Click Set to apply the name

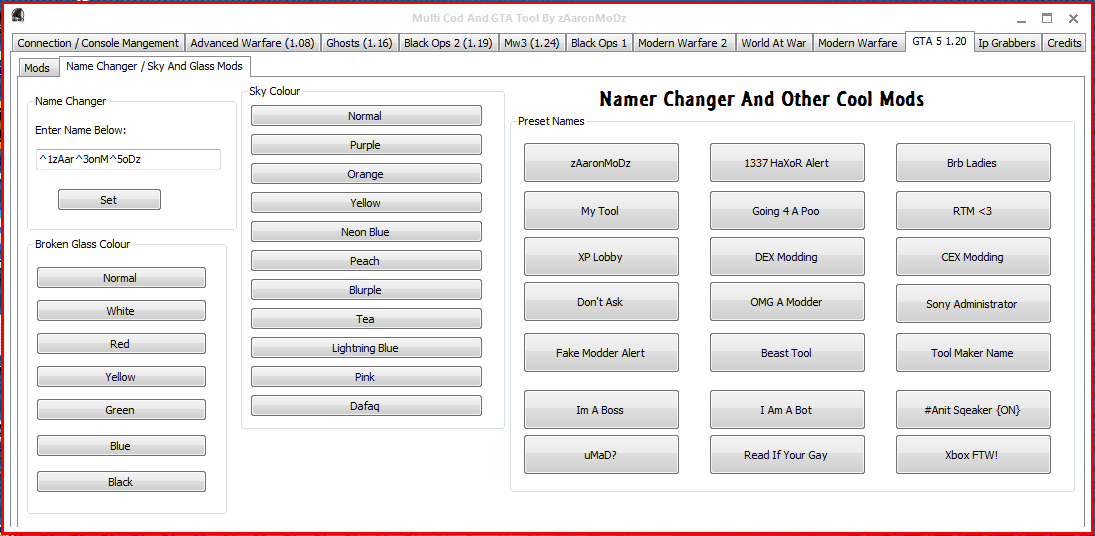[109, 200]
